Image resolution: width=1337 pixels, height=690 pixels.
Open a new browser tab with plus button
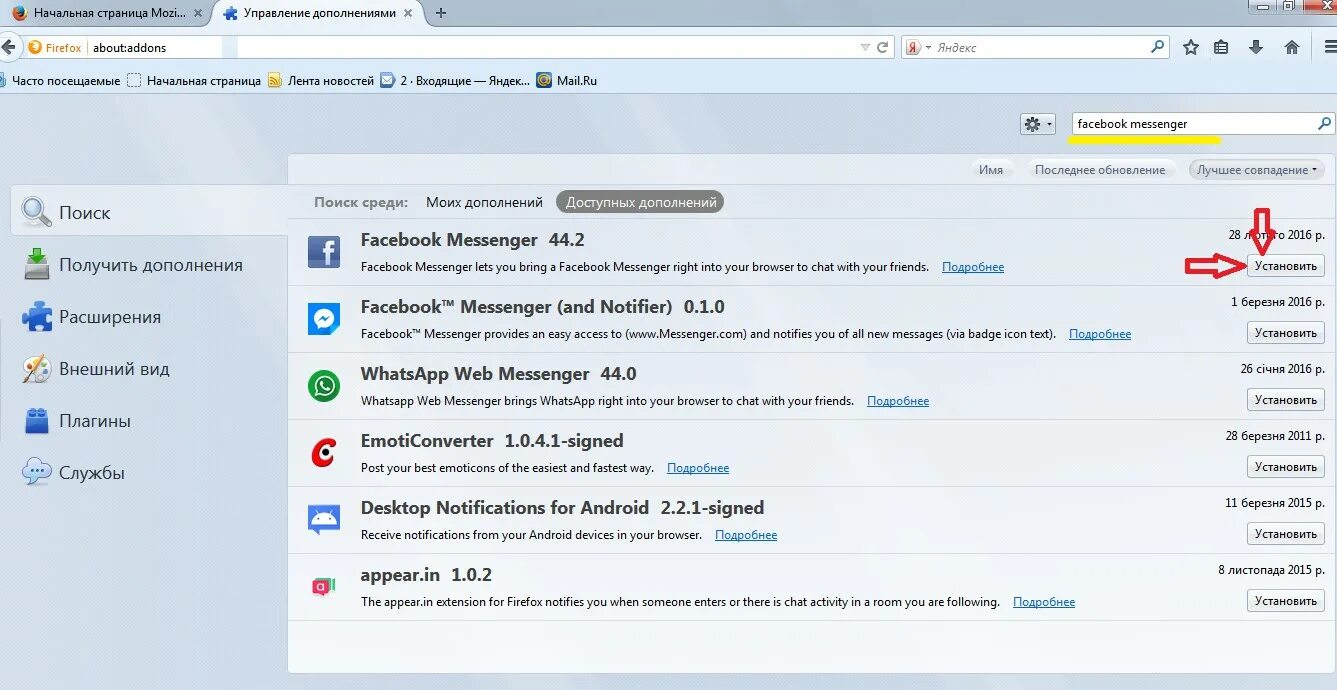click(441, 13)
